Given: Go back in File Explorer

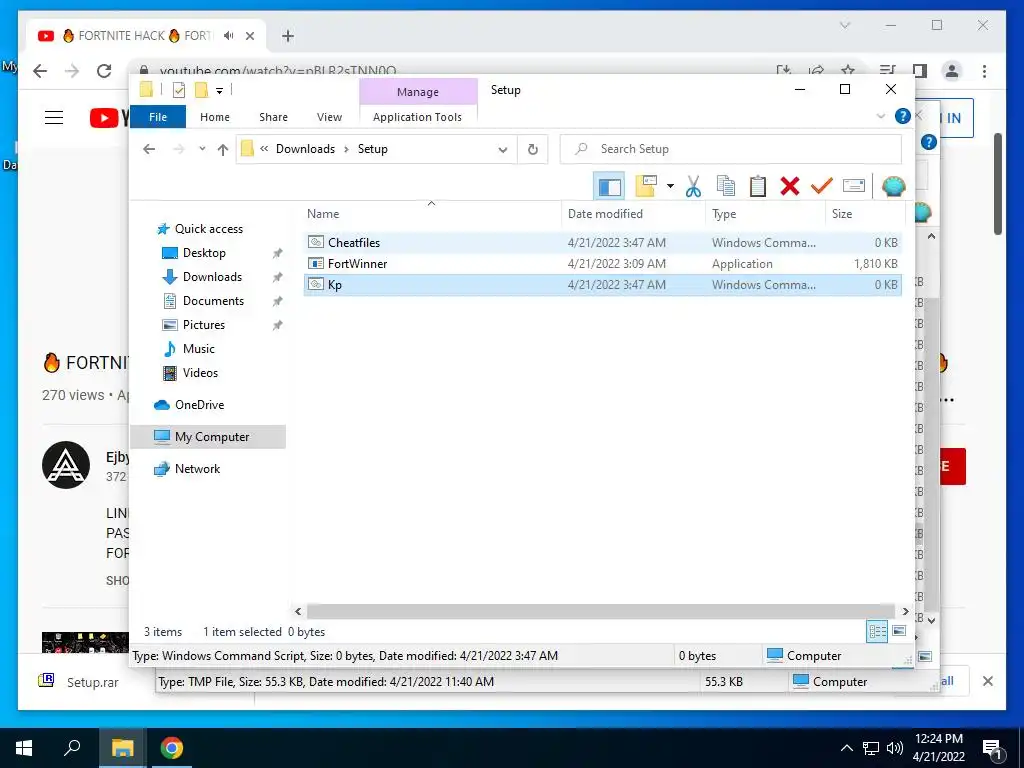Looking at the screenshot, I should click(x=149, y=149).
